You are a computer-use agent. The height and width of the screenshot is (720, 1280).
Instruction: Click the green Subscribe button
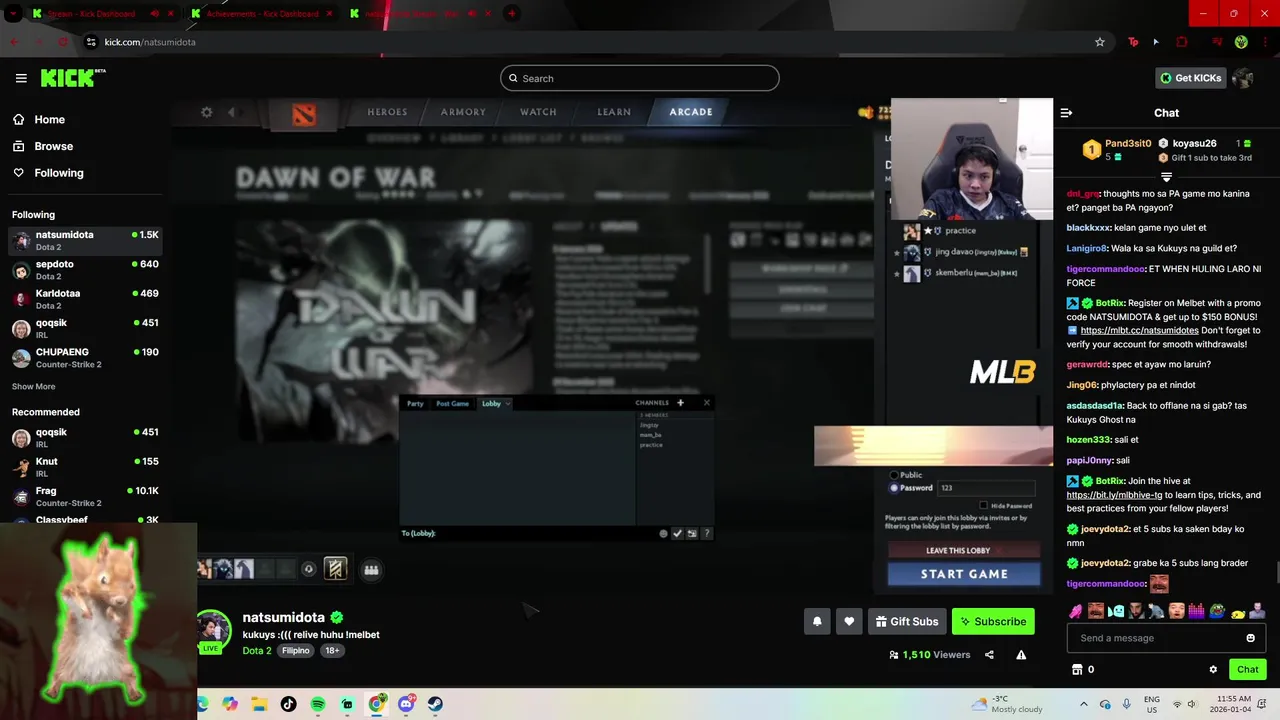coord(993,621)
